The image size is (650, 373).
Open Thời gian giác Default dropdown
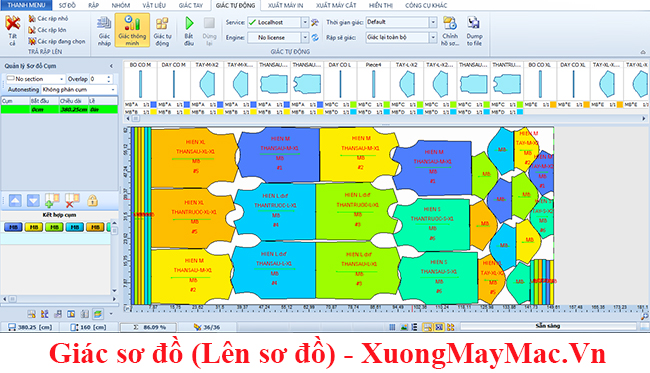433,22
